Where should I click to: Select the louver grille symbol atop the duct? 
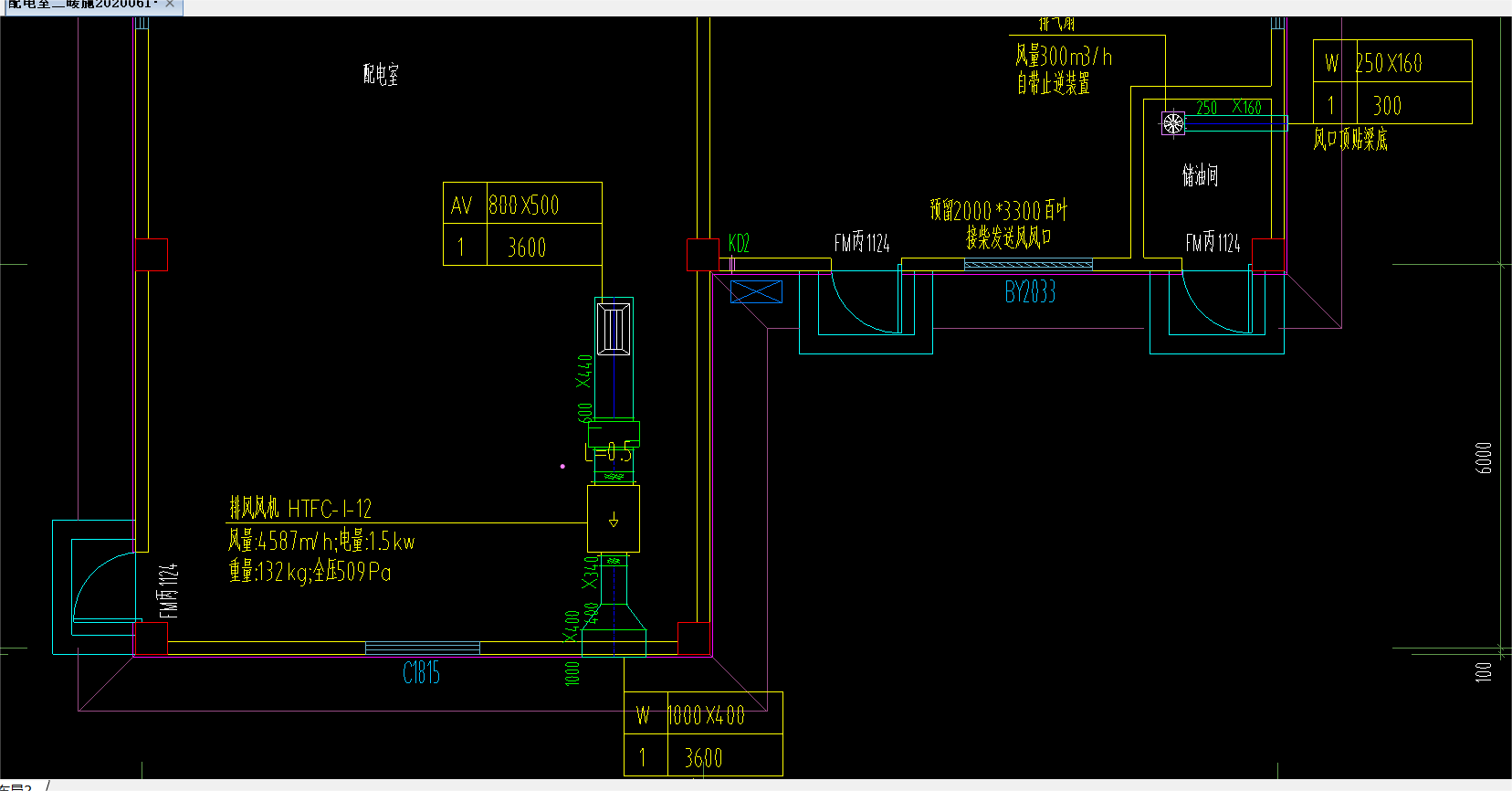(x=614, y=328)
